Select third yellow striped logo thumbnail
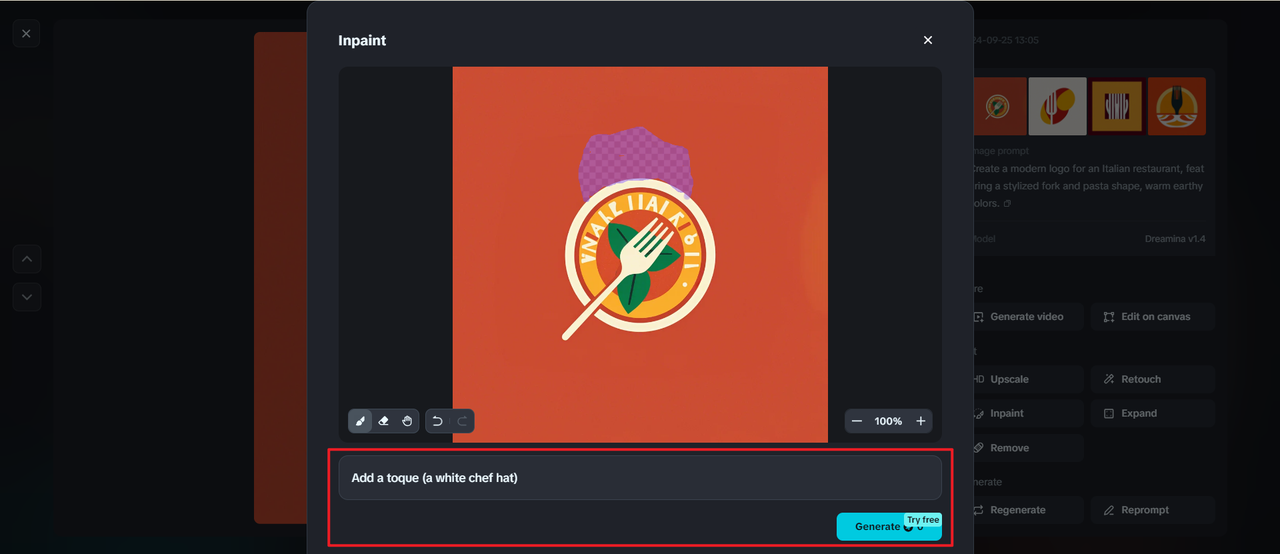This screenshot has width=1280, height=554. tap(1117, 106)
